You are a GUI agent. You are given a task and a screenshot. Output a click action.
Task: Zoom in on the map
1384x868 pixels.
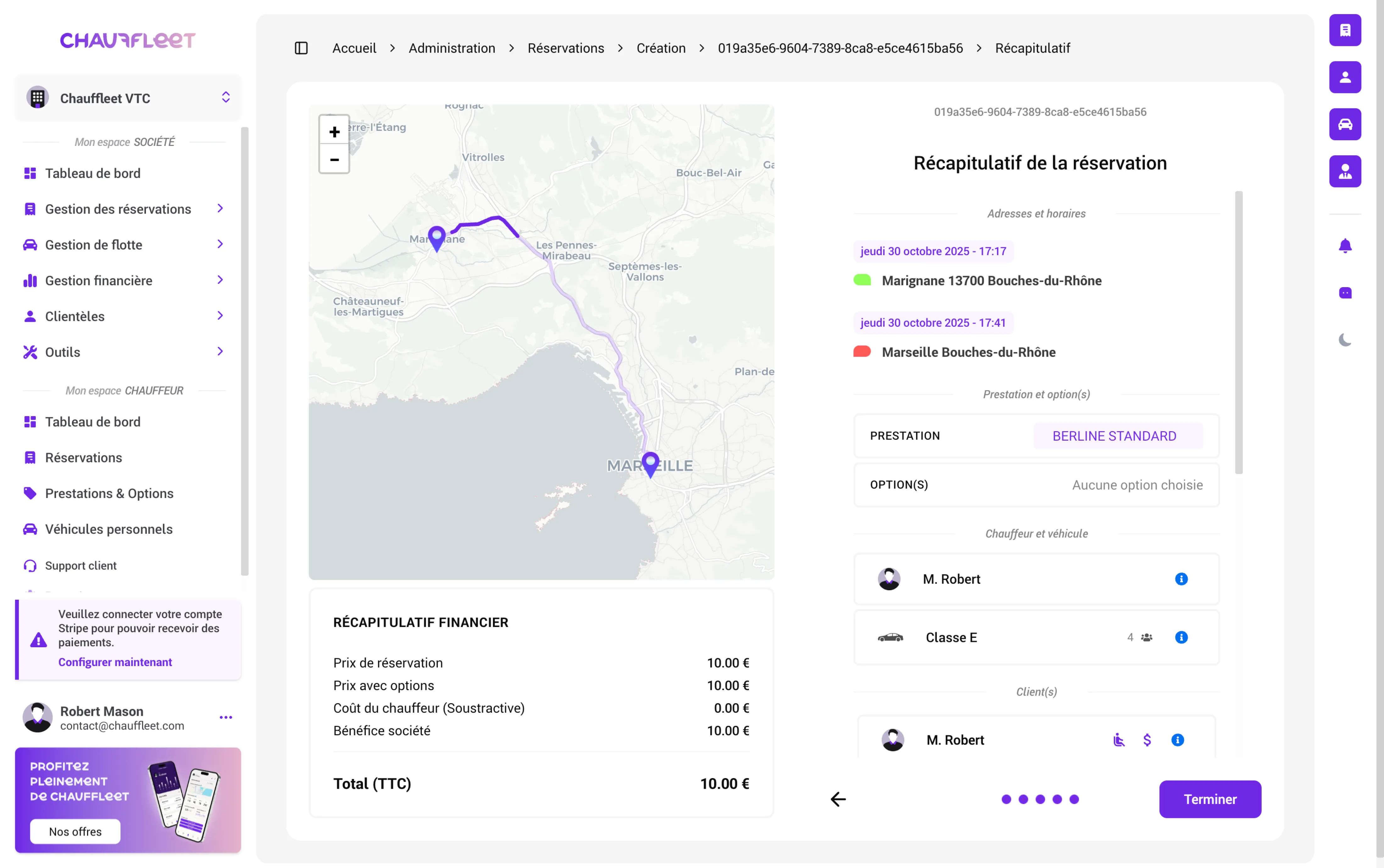tap(334, 131)
